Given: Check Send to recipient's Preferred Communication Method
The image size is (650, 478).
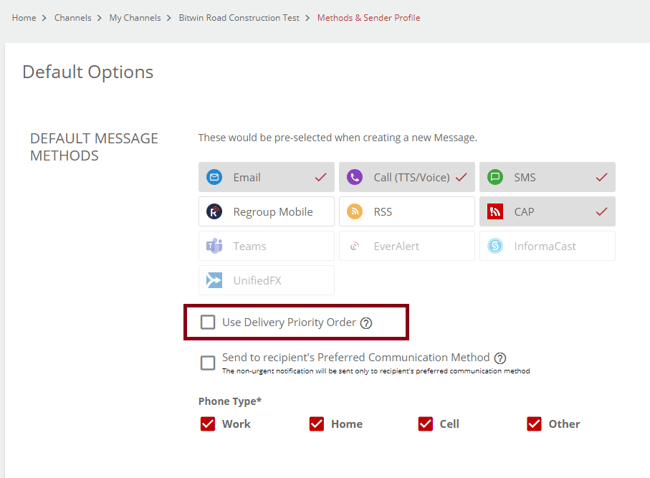Looking at the screenshot, I should (208, 363).
